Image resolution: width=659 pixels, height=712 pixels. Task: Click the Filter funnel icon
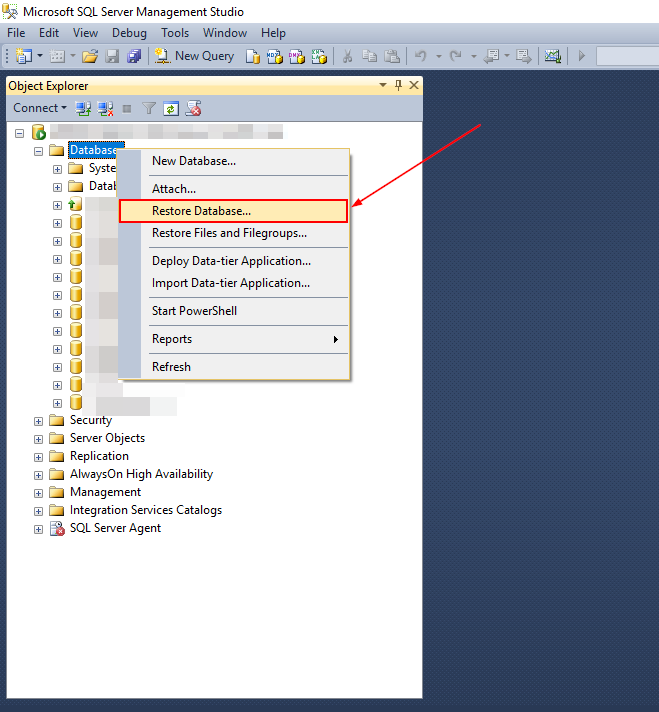(x=149, y=109)
